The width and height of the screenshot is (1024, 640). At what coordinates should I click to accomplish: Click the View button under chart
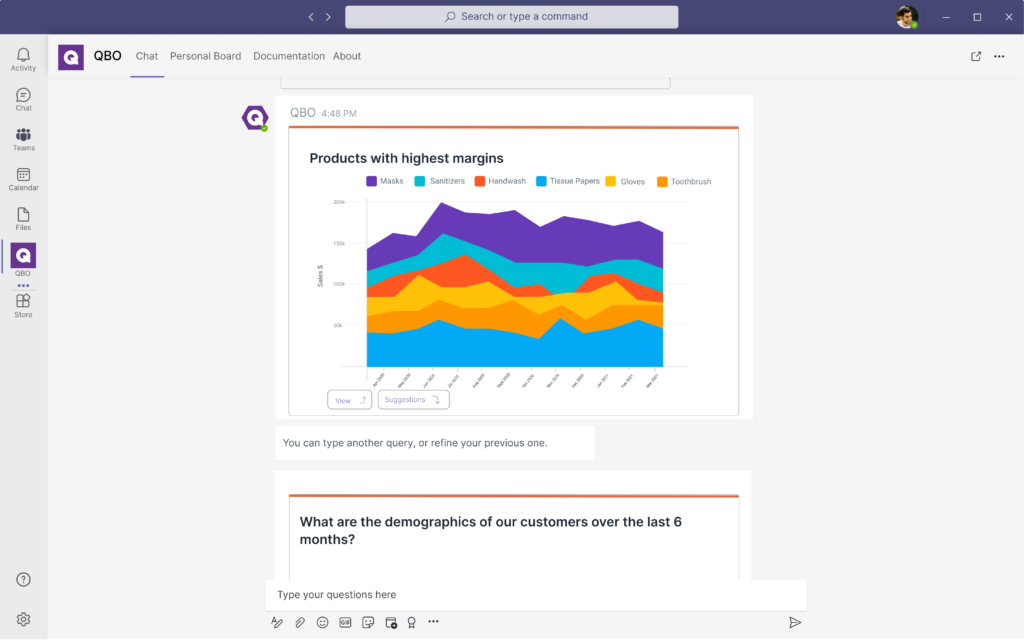click(x=349, y=400)
